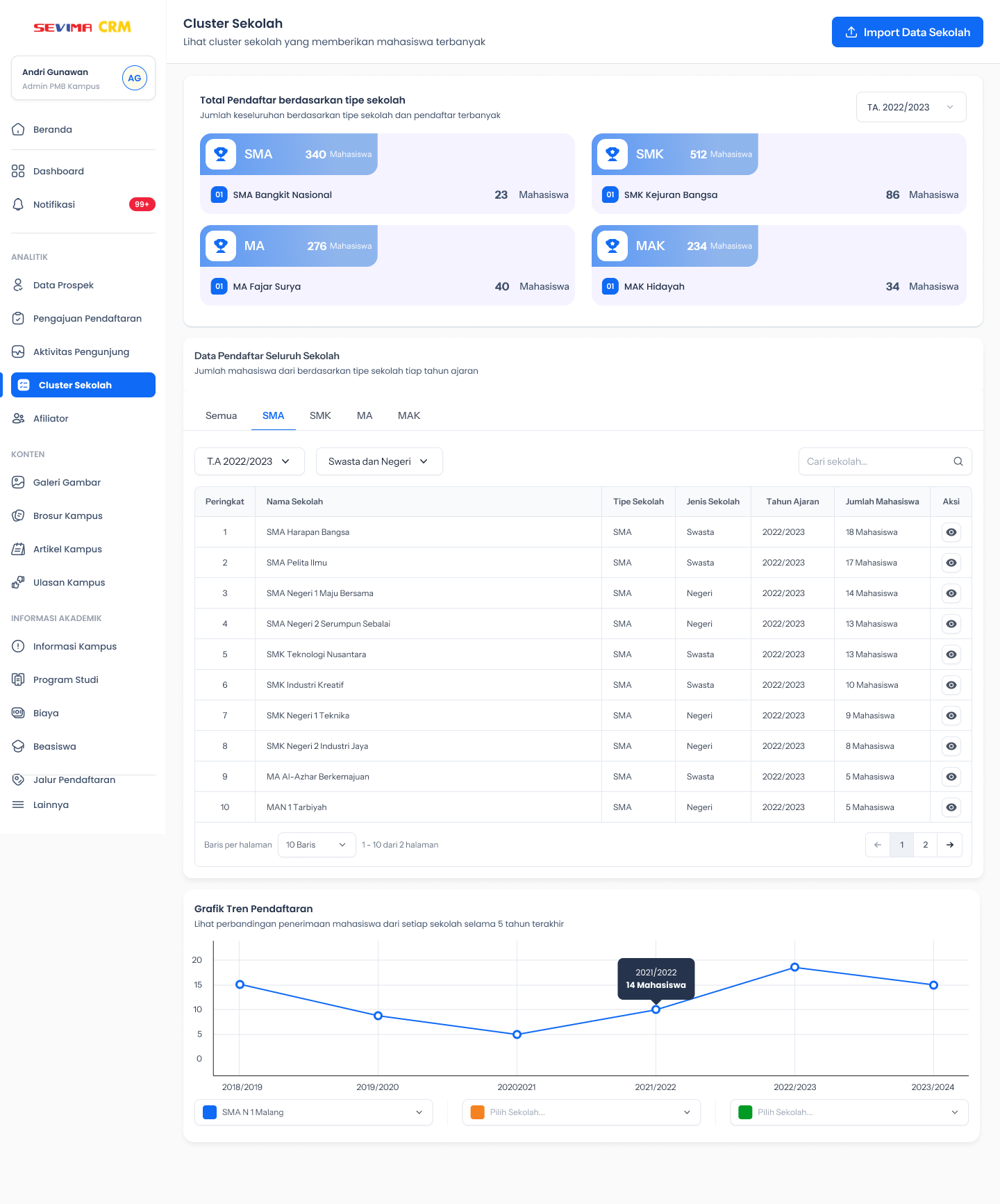
Task: Click the Jalur Pendaftaran tag icon
Action: click(18, 780)
